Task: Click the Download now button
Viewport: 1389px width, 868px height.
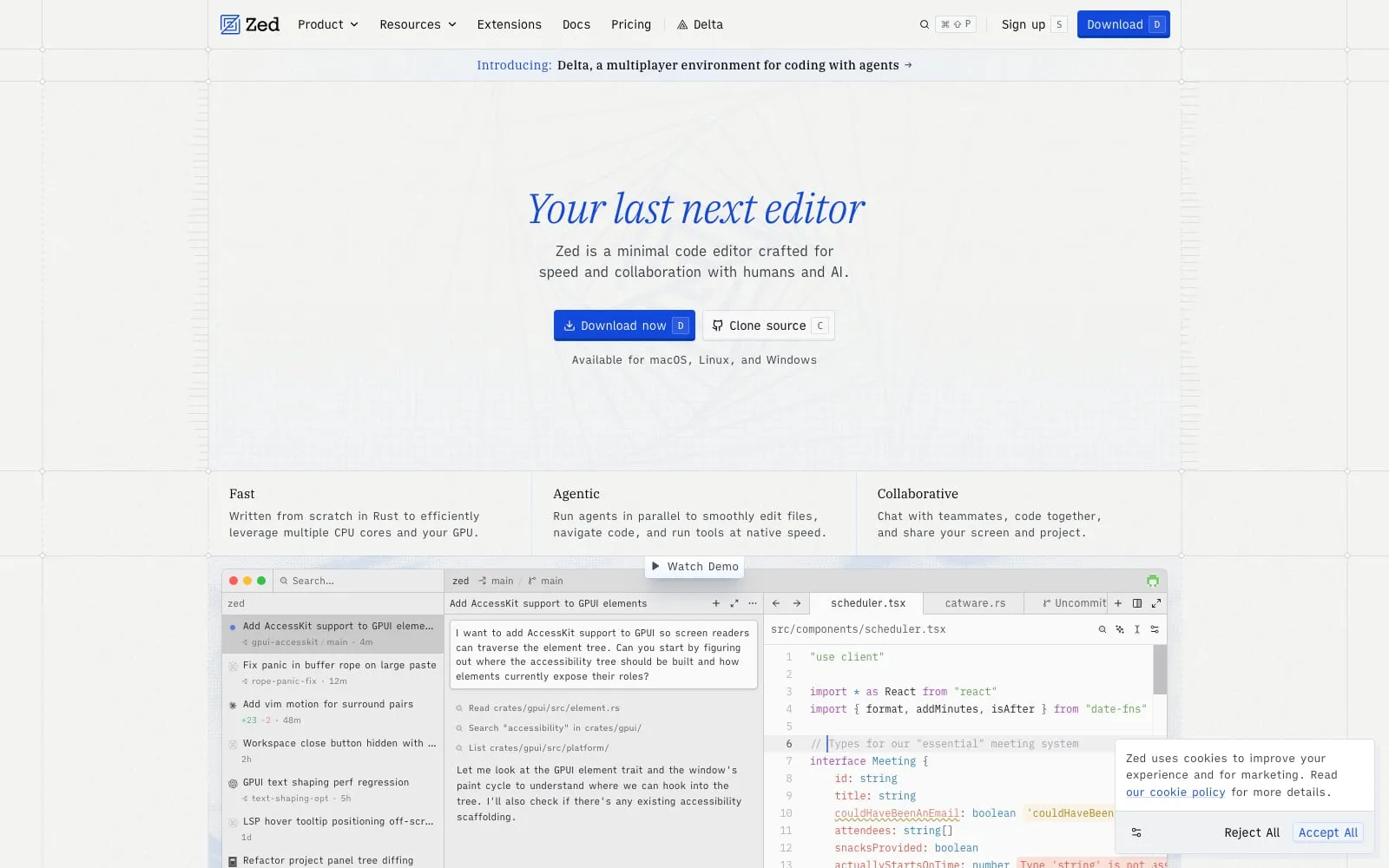Action: click(x=624, y=325)
